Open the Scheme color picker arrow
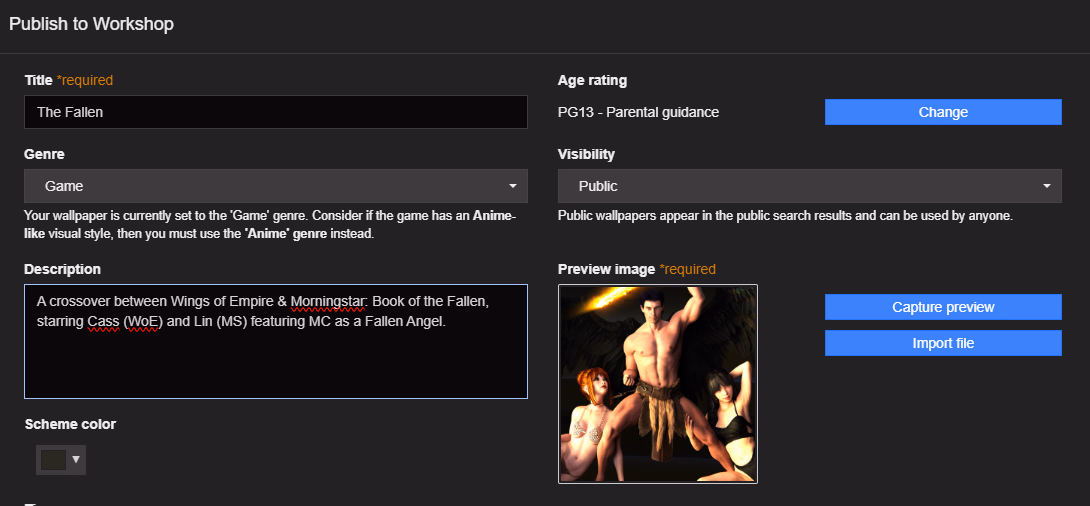 click(x=76, y=459)
